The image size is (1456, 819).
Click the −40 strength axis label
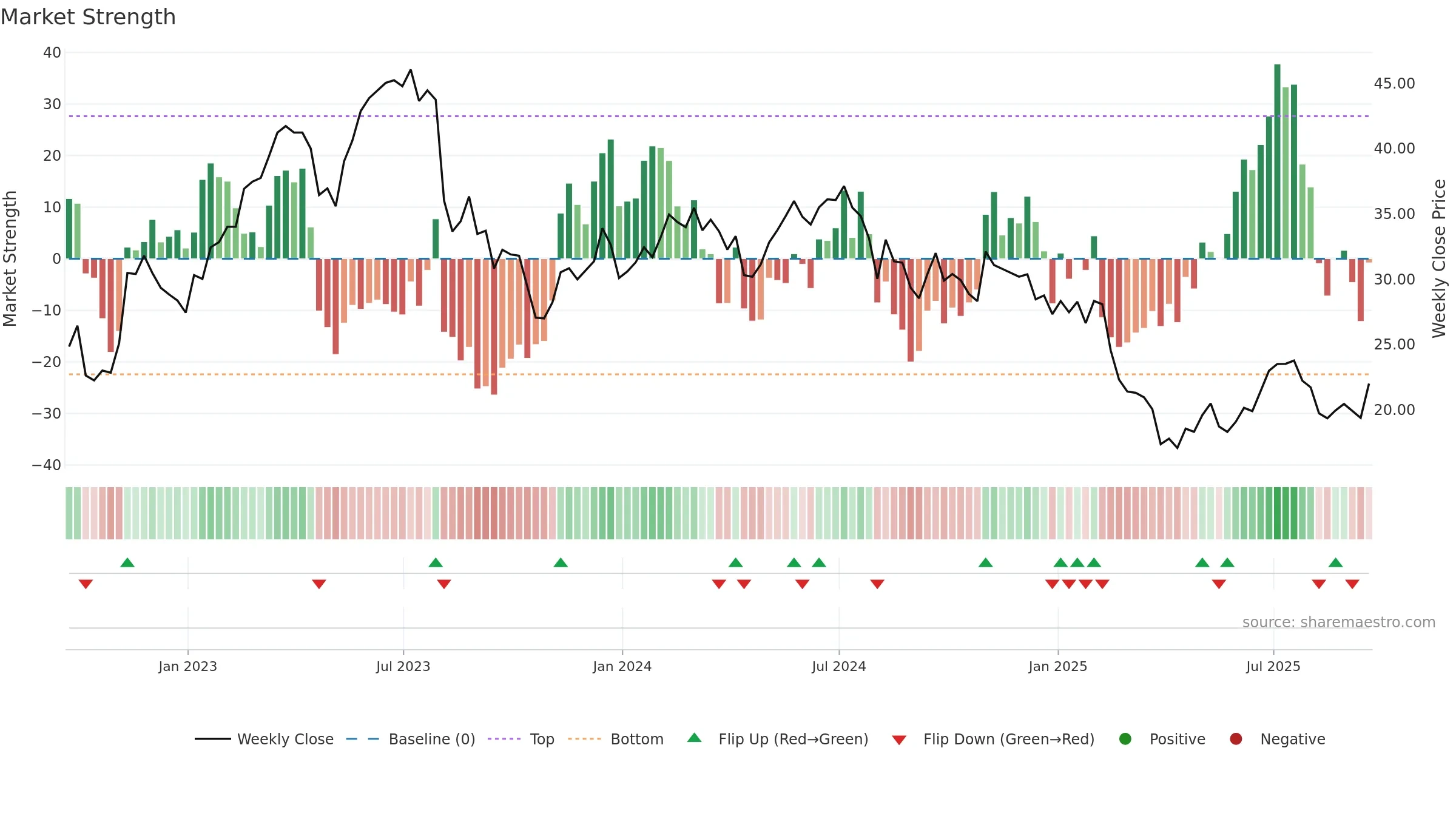47,465
